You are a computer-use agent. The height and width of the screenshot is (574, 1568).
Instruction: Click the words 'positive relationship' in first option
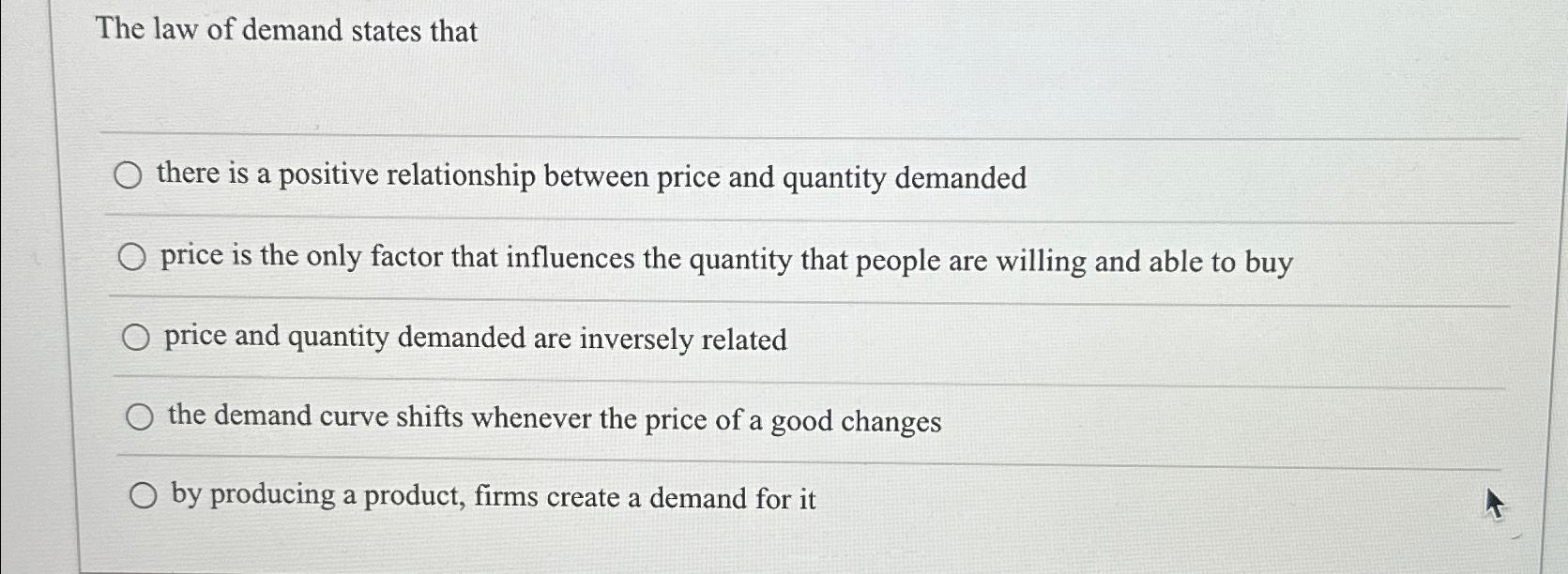pyautogui.click(x=407, y=176)
